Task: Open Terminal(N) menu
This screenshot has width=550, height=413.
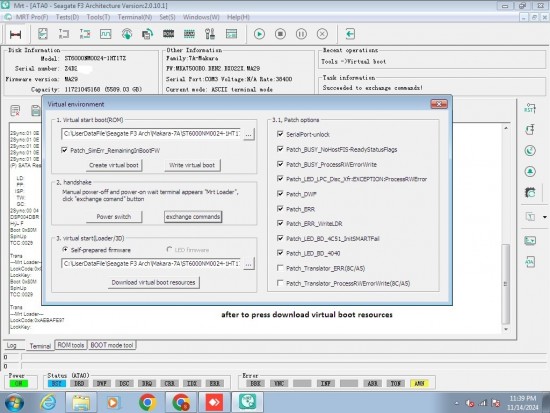Action: point(135,17)
